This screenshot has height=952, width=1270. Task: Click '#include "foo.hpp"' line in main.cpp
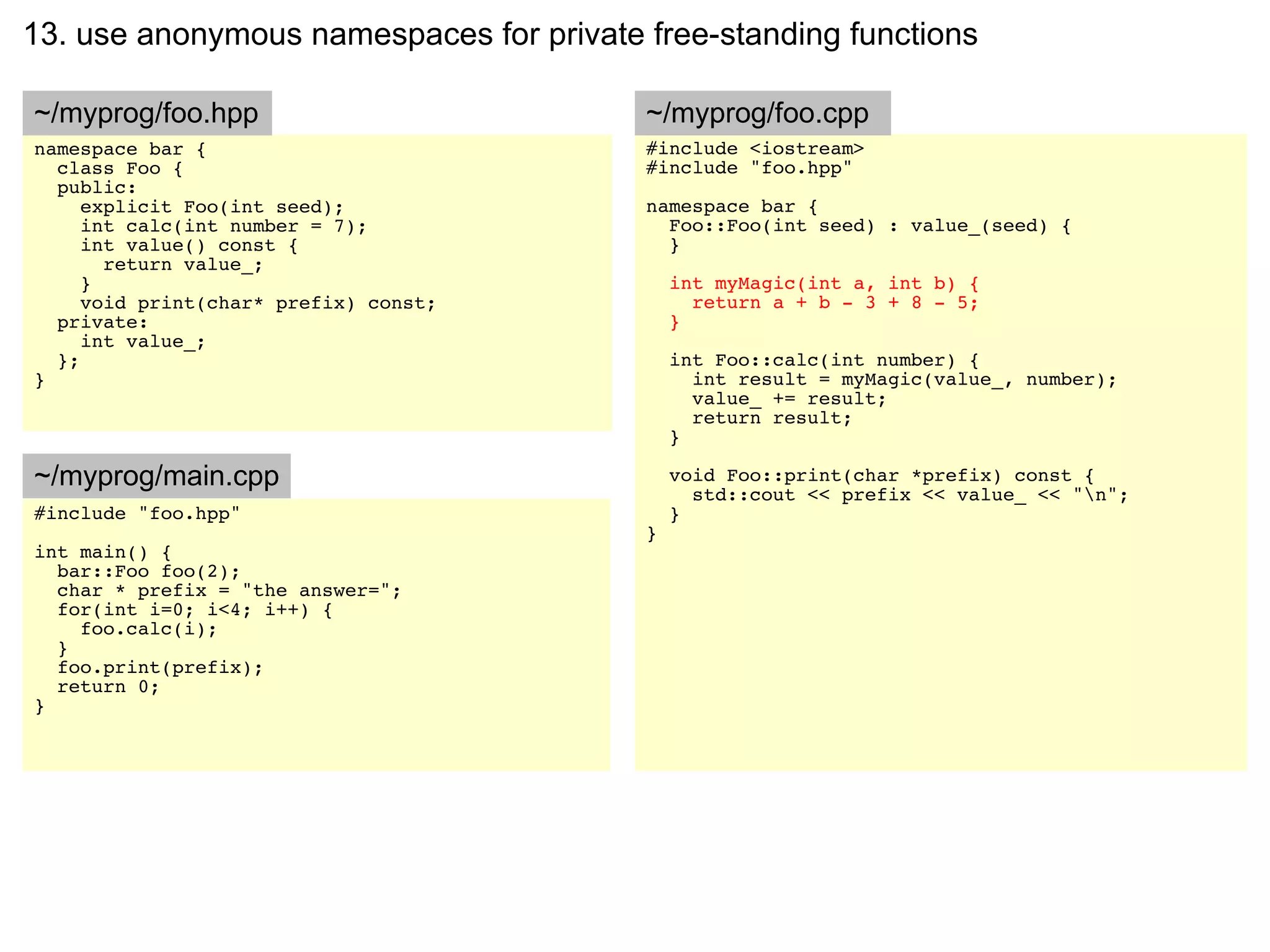pos(137,514)
